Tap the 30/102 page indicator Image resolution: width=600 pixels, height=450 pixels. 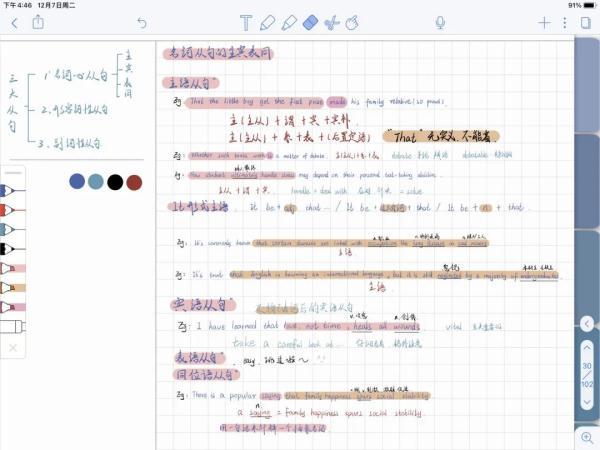click(587, 375)
